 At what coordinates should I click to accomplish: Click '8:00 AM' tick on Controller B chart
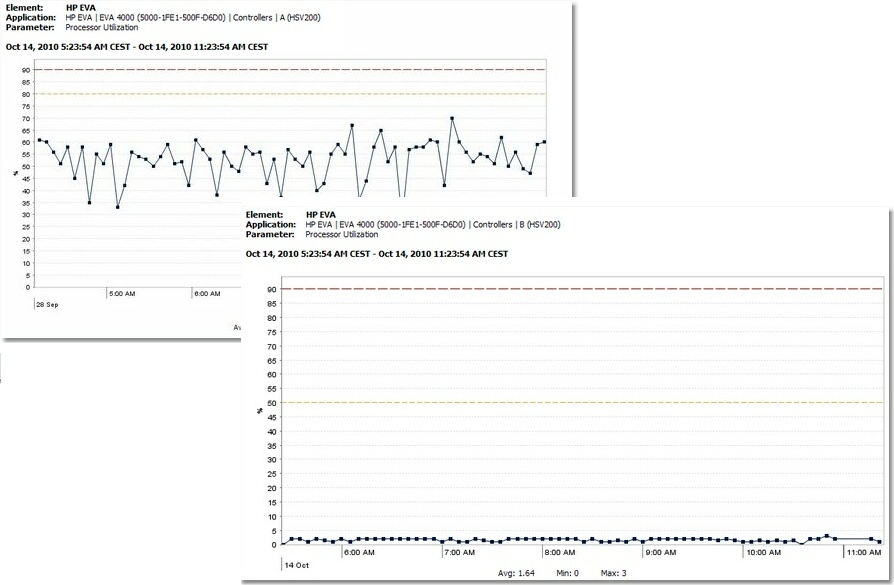coord(560,552)
